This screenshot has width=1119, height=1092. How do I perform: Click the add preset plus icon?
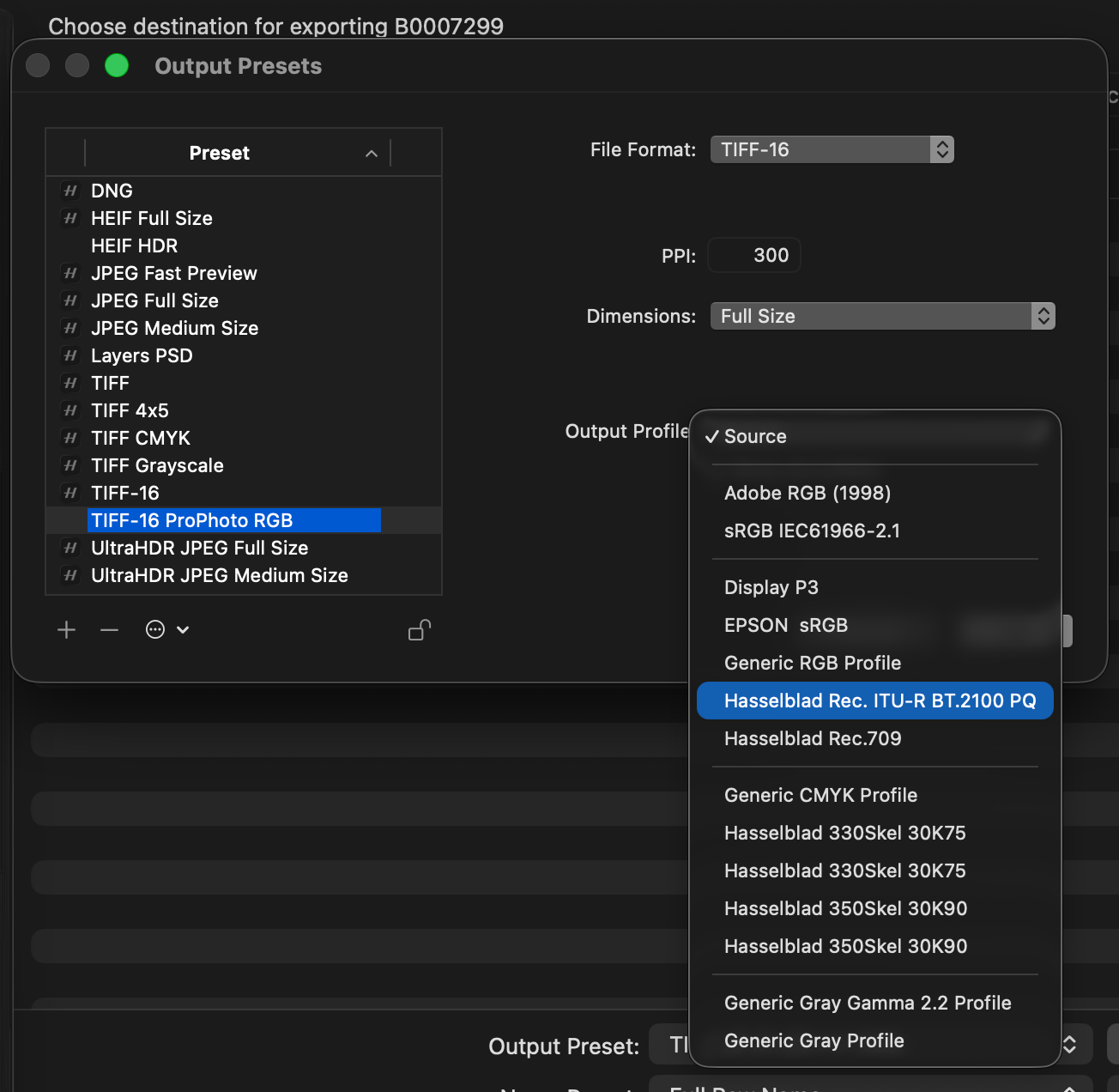point(66,630)
